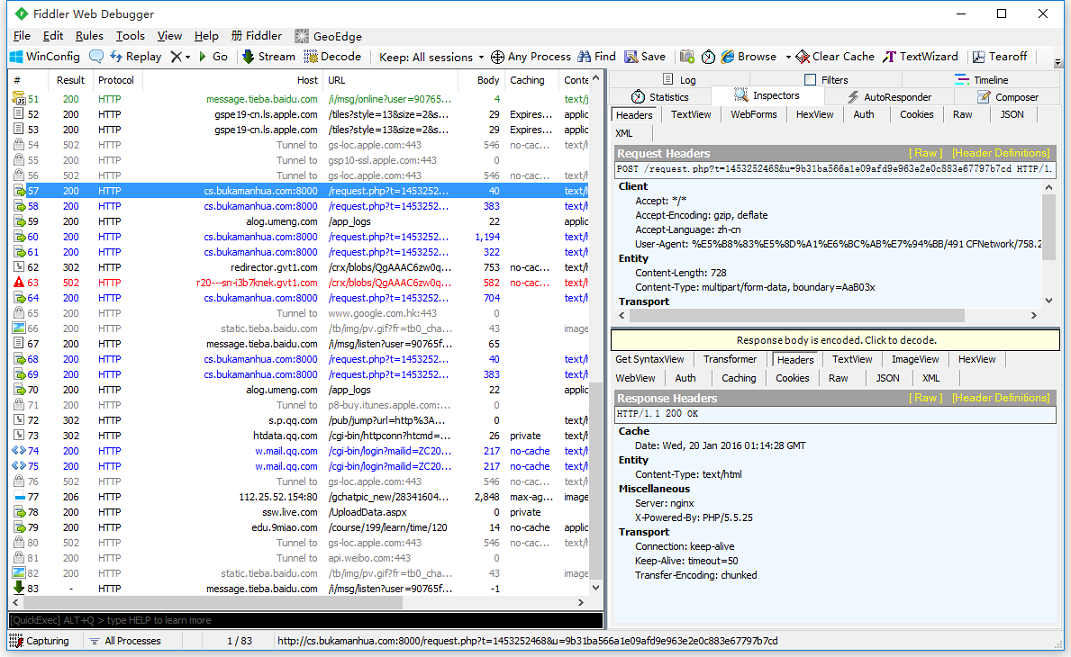Switch to the Timeline tab
The image size is (1071, 657).
point(982,80)
